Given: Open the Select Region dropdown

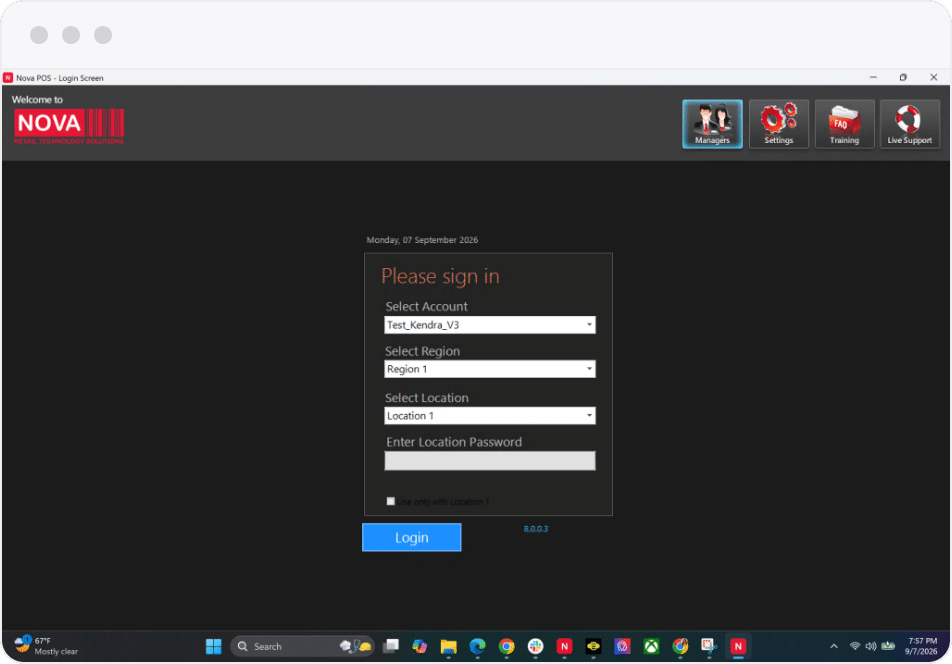Looking at the screenshot, I should (589, 369).
